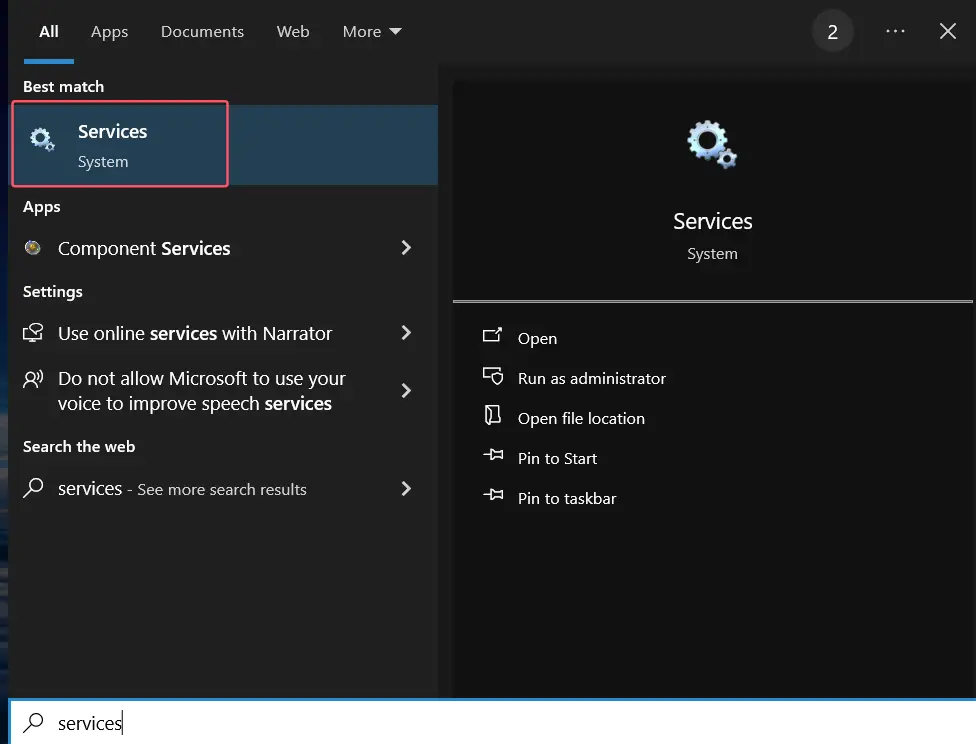Screen dimensions: 976x744
Task: Click the Services gear icon in Best match
Action: (x=42, y=140)
